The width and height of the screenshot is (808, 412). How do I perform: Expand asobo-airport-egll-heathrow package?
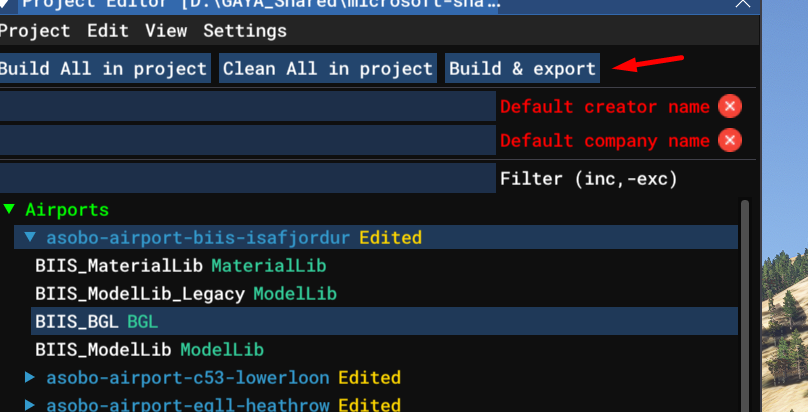[30, 405]
